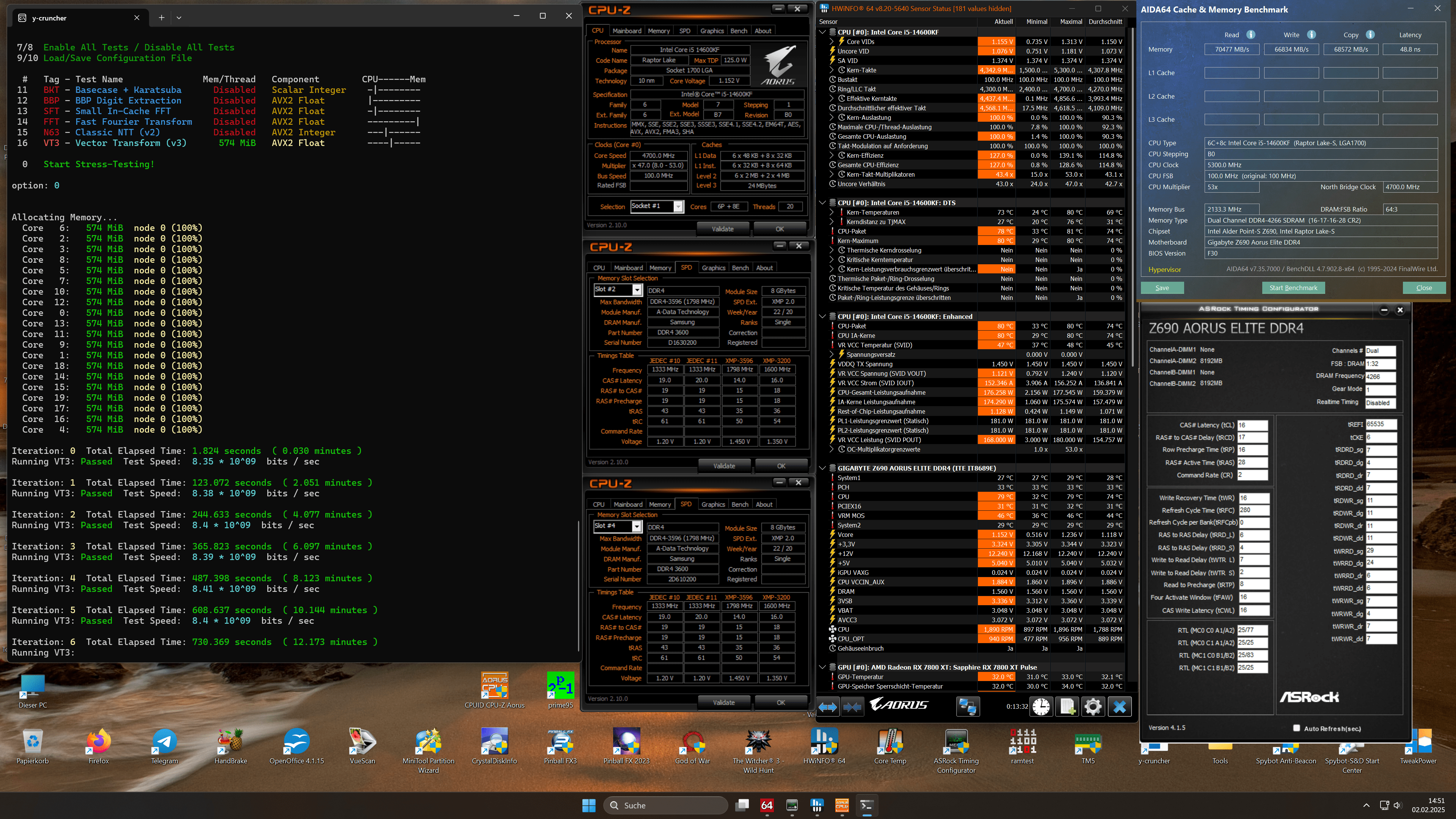Screen dimensions: 1456x819
Task: Switch to Mainboard tab in top CPU-Z
Action: (627, 31)
